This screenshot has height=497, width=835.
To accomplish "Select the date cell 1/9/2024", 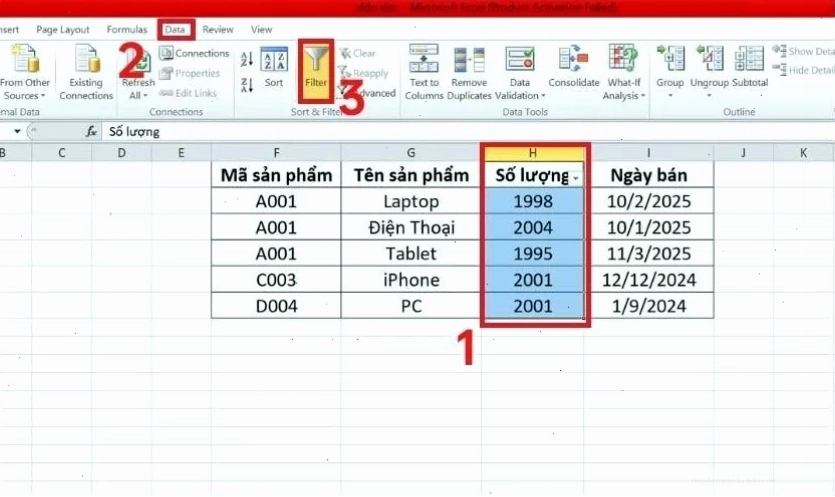I will click(x=648, y=306).
